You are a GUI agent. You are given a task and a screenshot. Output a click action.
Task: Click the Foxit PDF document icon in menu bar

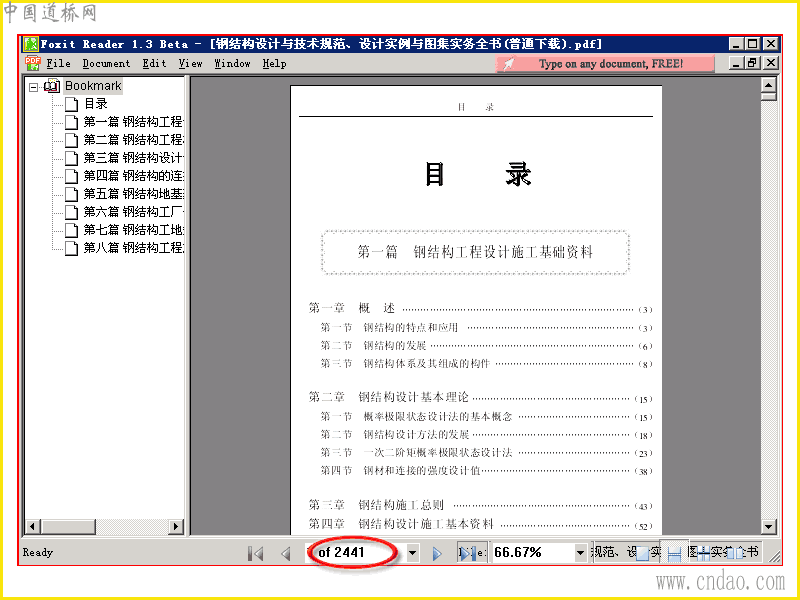pos(32,63)
